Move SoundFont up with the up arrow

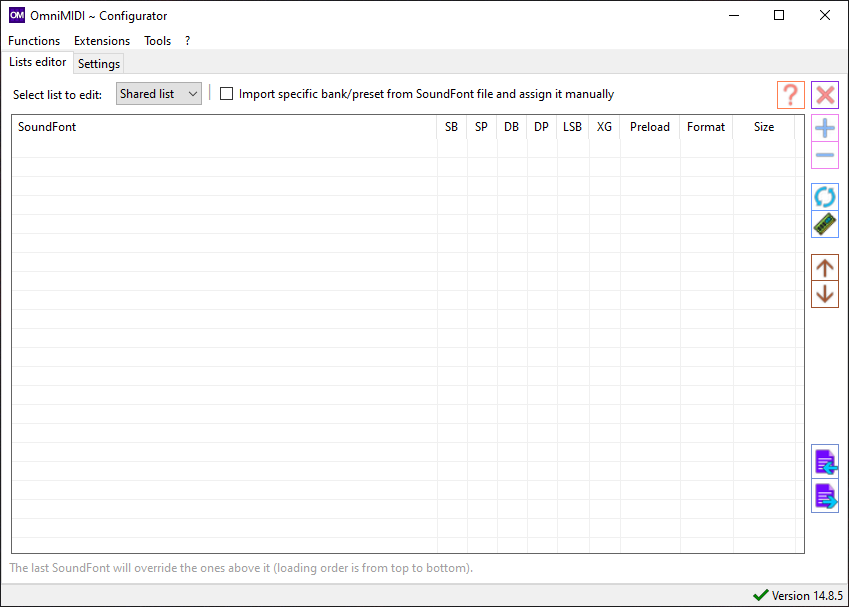click(825, 267)
